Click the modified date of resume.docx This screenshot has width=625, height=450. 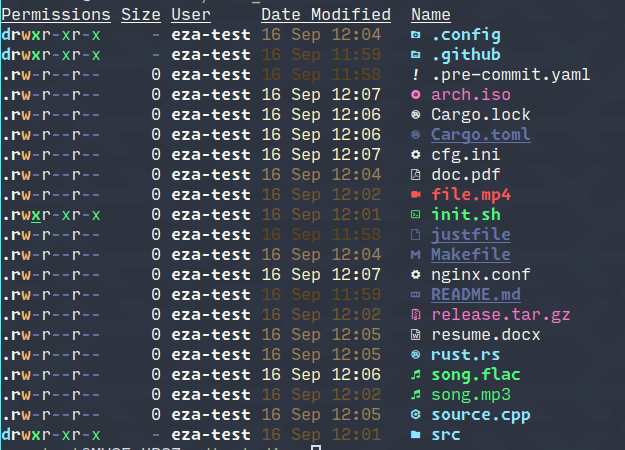click(321, 335)
